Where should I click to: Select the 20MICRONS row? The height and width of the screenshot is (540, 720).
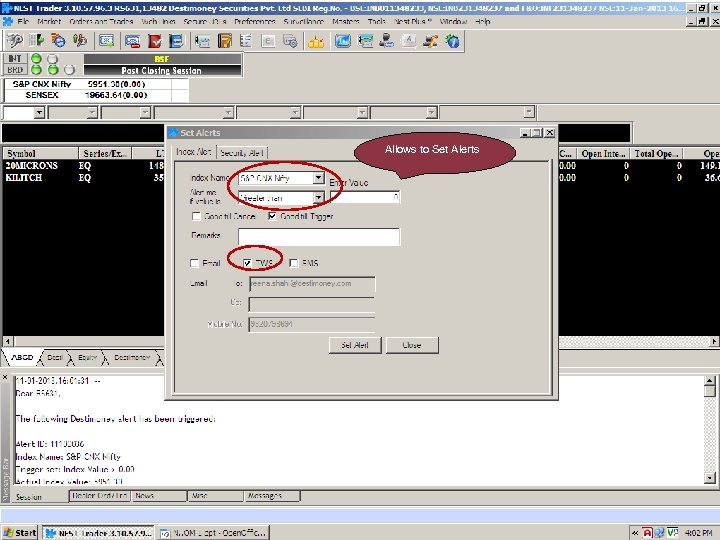click(83, 165)
